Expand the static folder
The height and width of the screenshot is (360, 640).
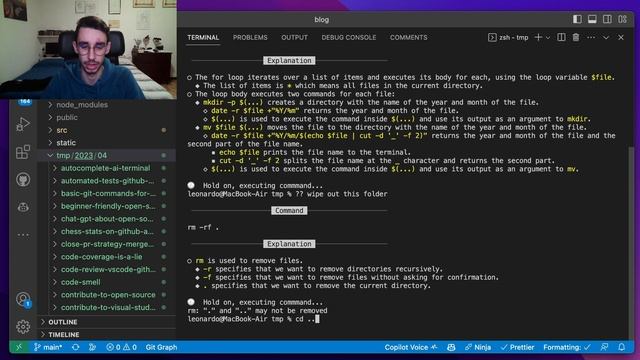click(x=107, y=142)
